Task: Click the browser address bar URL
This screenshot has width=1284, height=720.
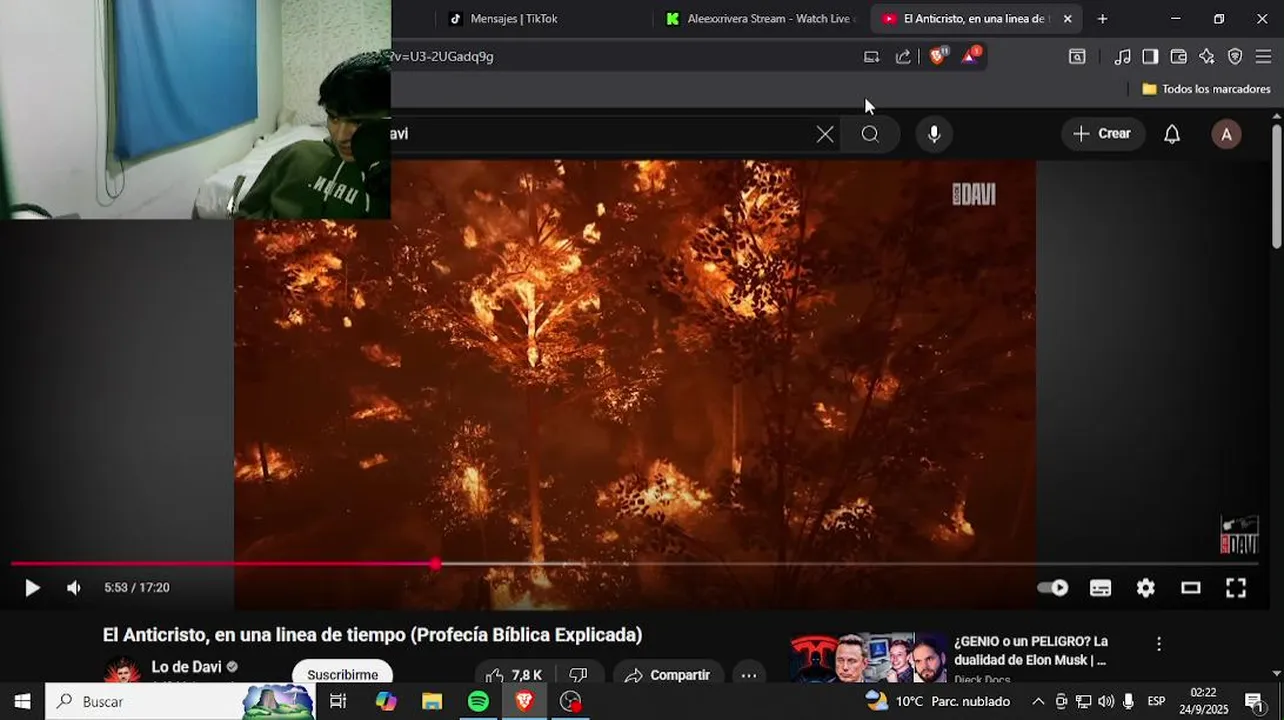Action: pyautogui.click(x=441, y=57)
